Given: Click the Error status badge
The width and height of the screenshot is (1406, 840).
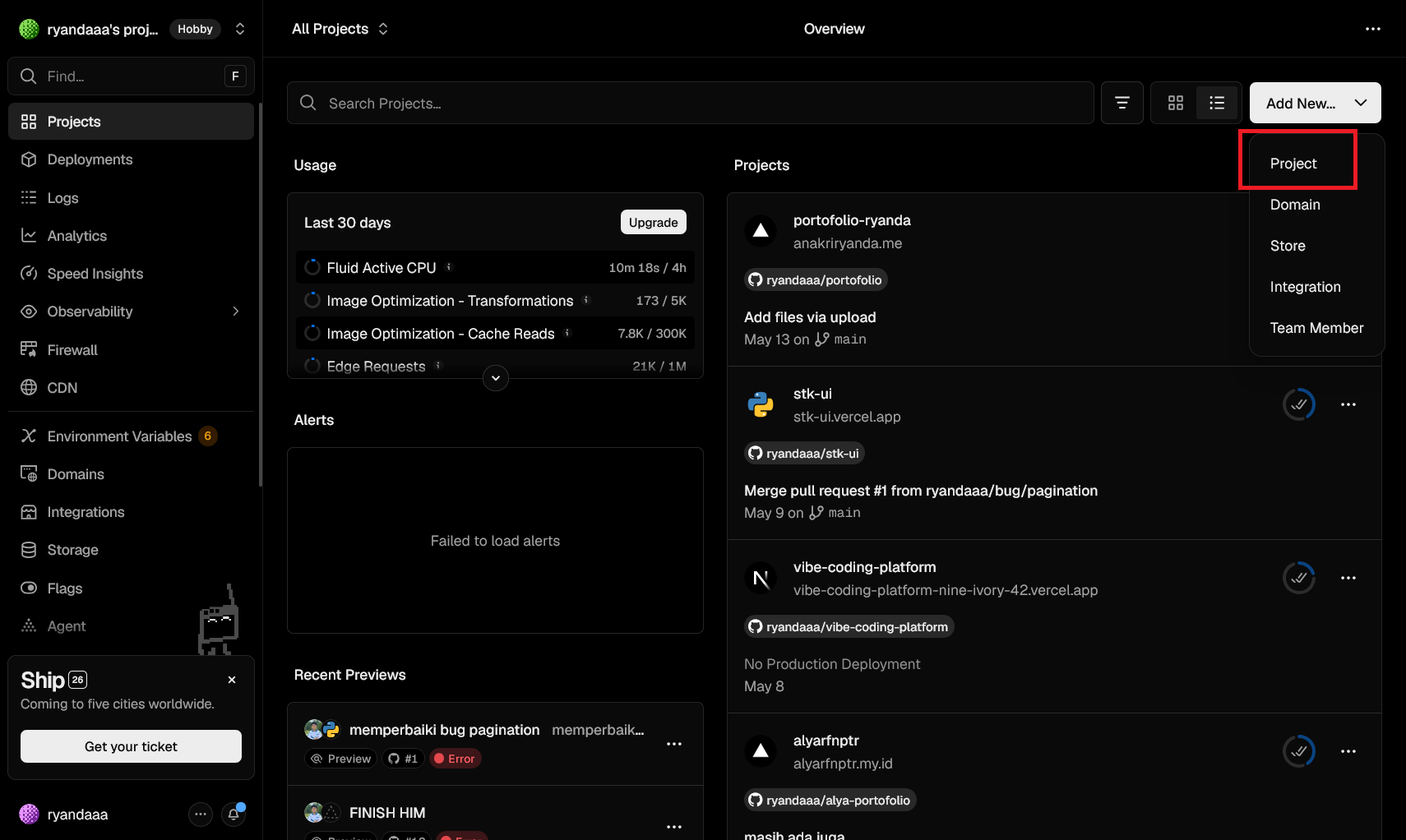Looking at the screenshot, I should [455, 759].
